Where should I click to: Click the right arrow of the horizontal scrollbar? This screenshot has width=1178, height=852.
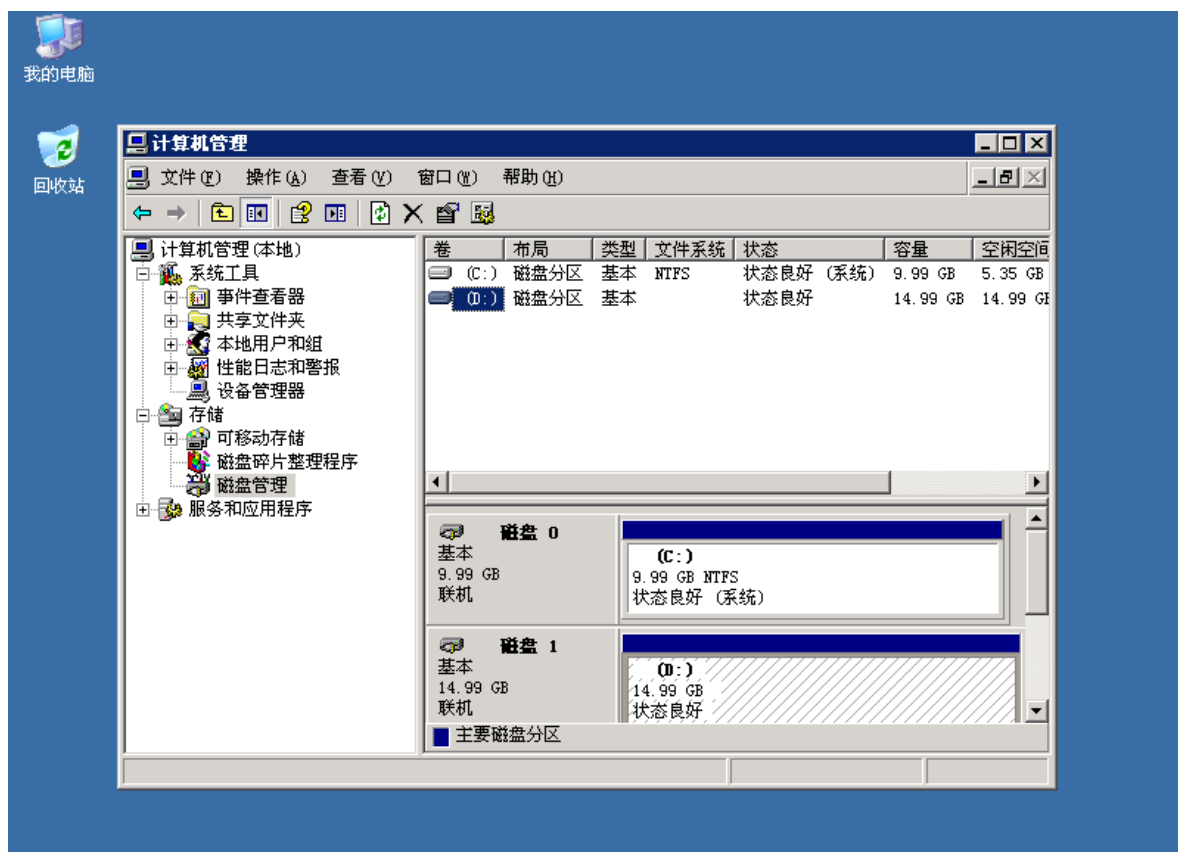pos(1037,482)
